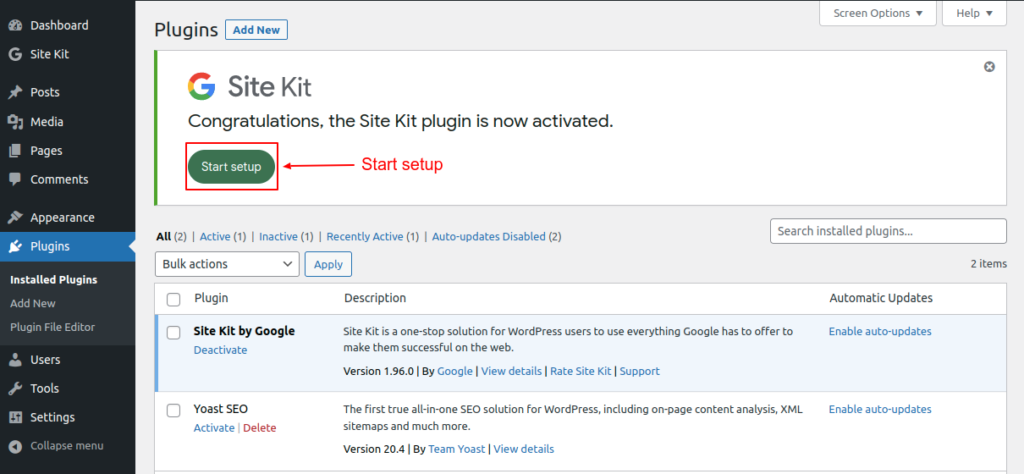Select Add New submenu item in sidebar
Viewport: 1024px width, 474px height.
33,303
